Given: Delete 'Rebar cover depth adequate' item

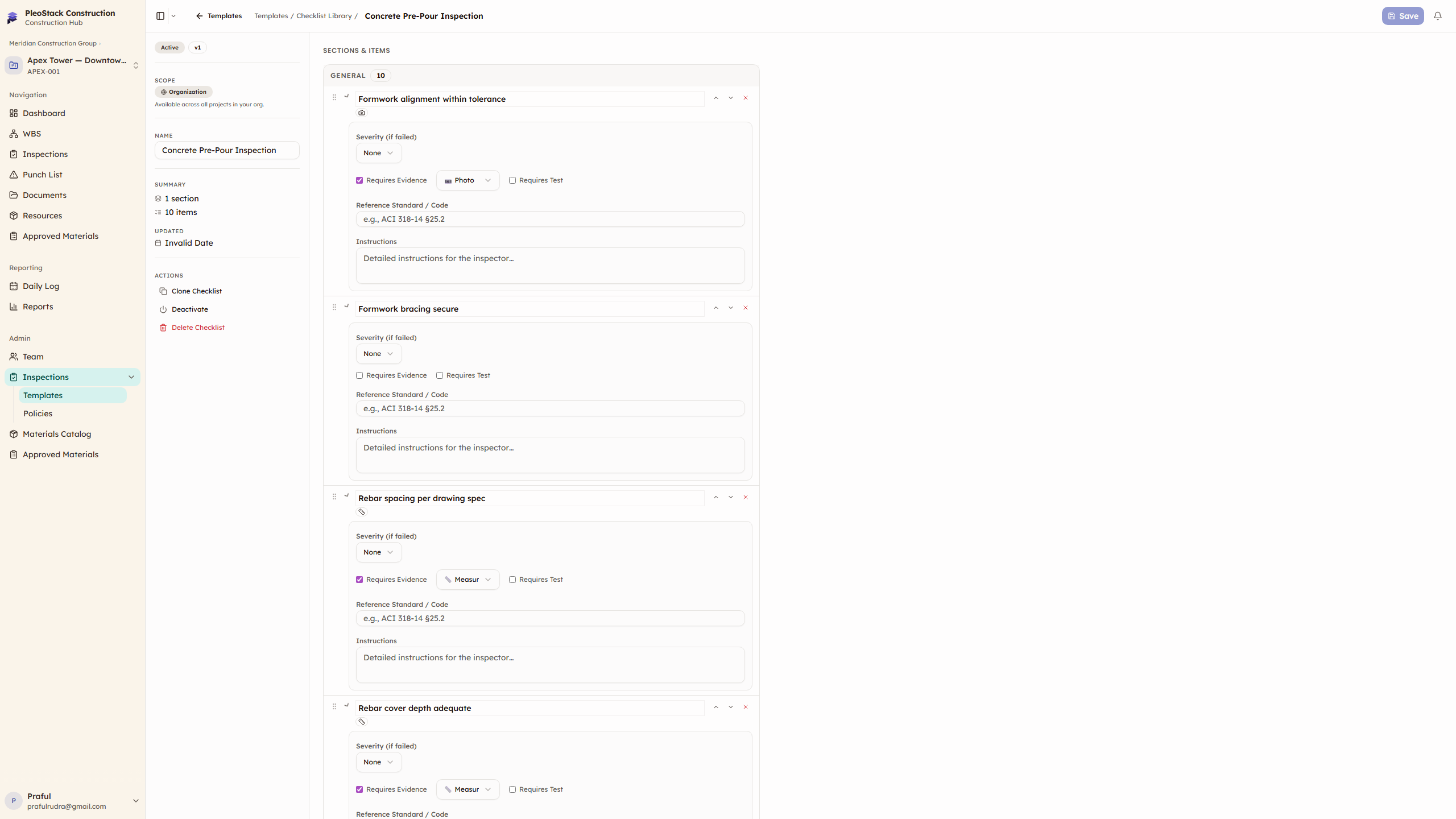Looking at the screenshot, I should [746, 707].
